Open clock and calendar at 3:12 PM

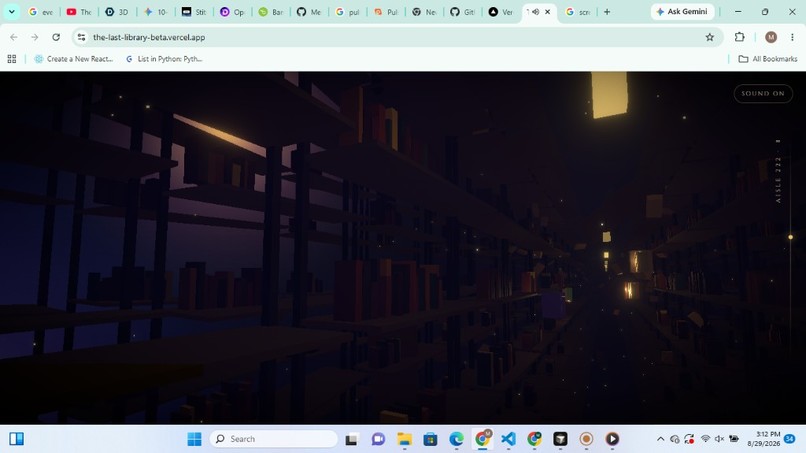764,439
